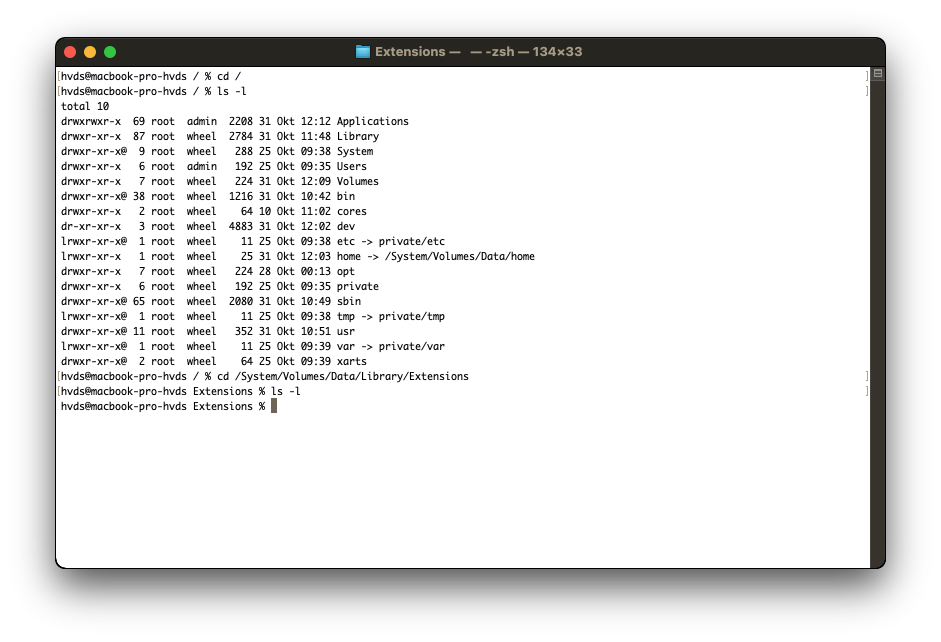The width and height of the screenshot is (941, 642).
Task: Click the size value '4883' in the dev row
Action: coord(241,226)
